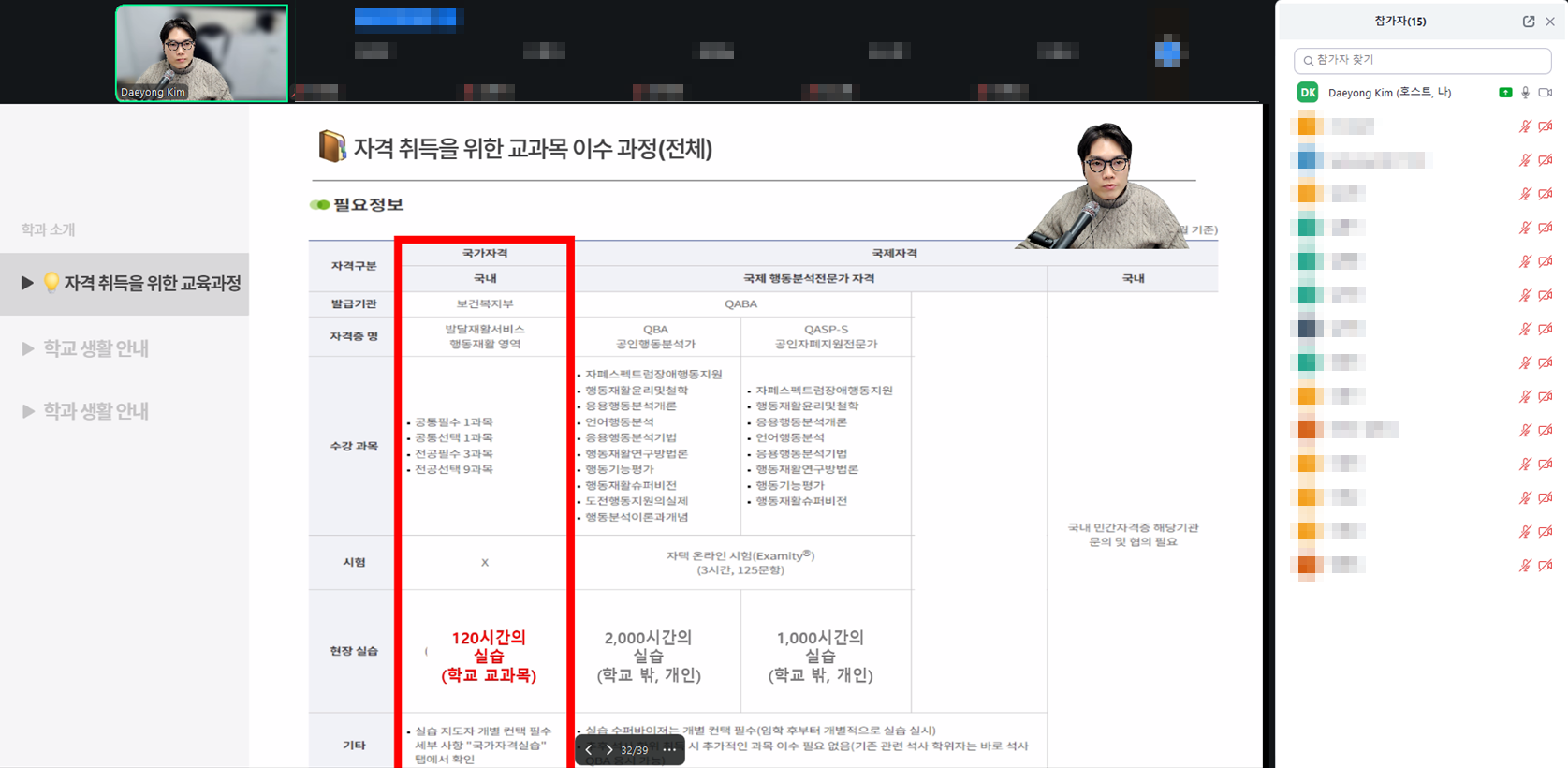1568x768 pixels.
Task: Click the green screen-share icon beside host
Action: [x=1505, y=93]
